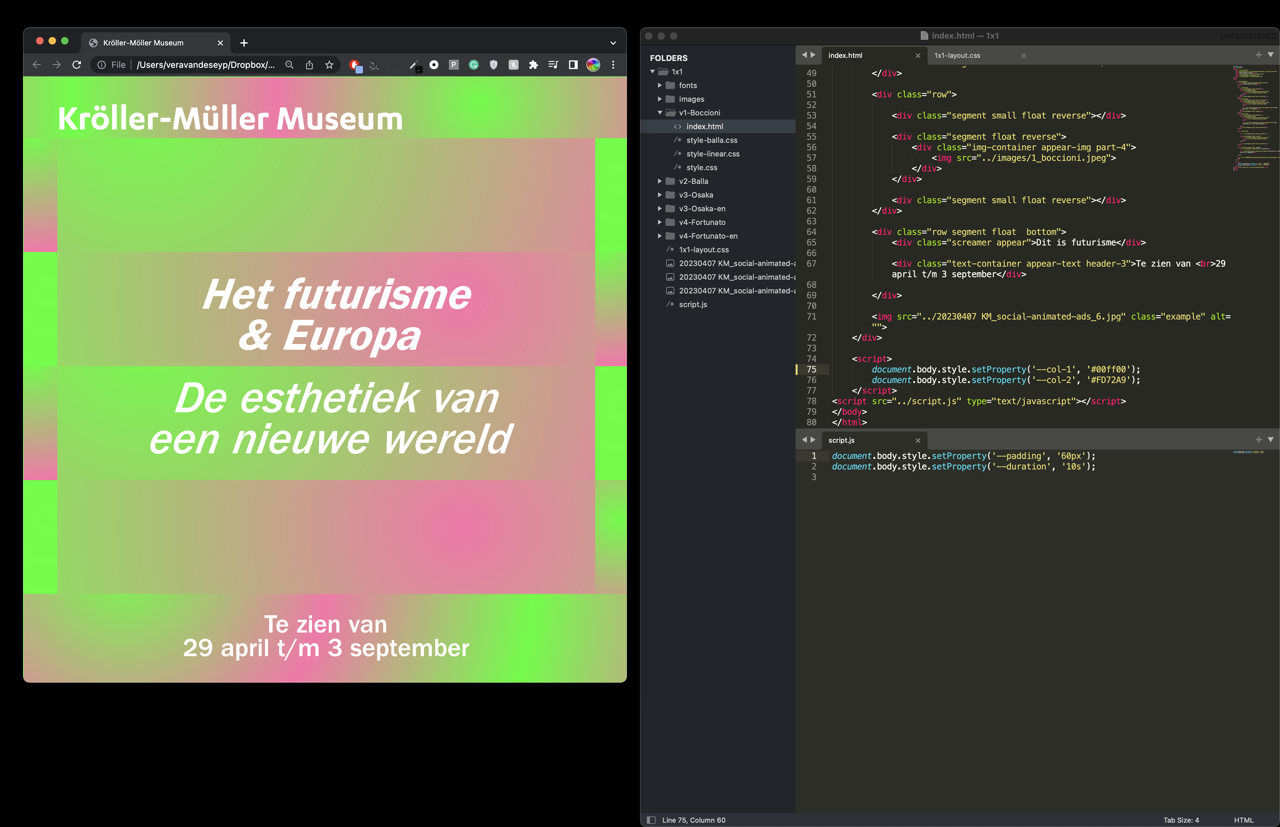This screenshot has height=827, width=1280.
Task: Open the Chrome Extensions puzzle icon
Action: [x=533, y=65]
